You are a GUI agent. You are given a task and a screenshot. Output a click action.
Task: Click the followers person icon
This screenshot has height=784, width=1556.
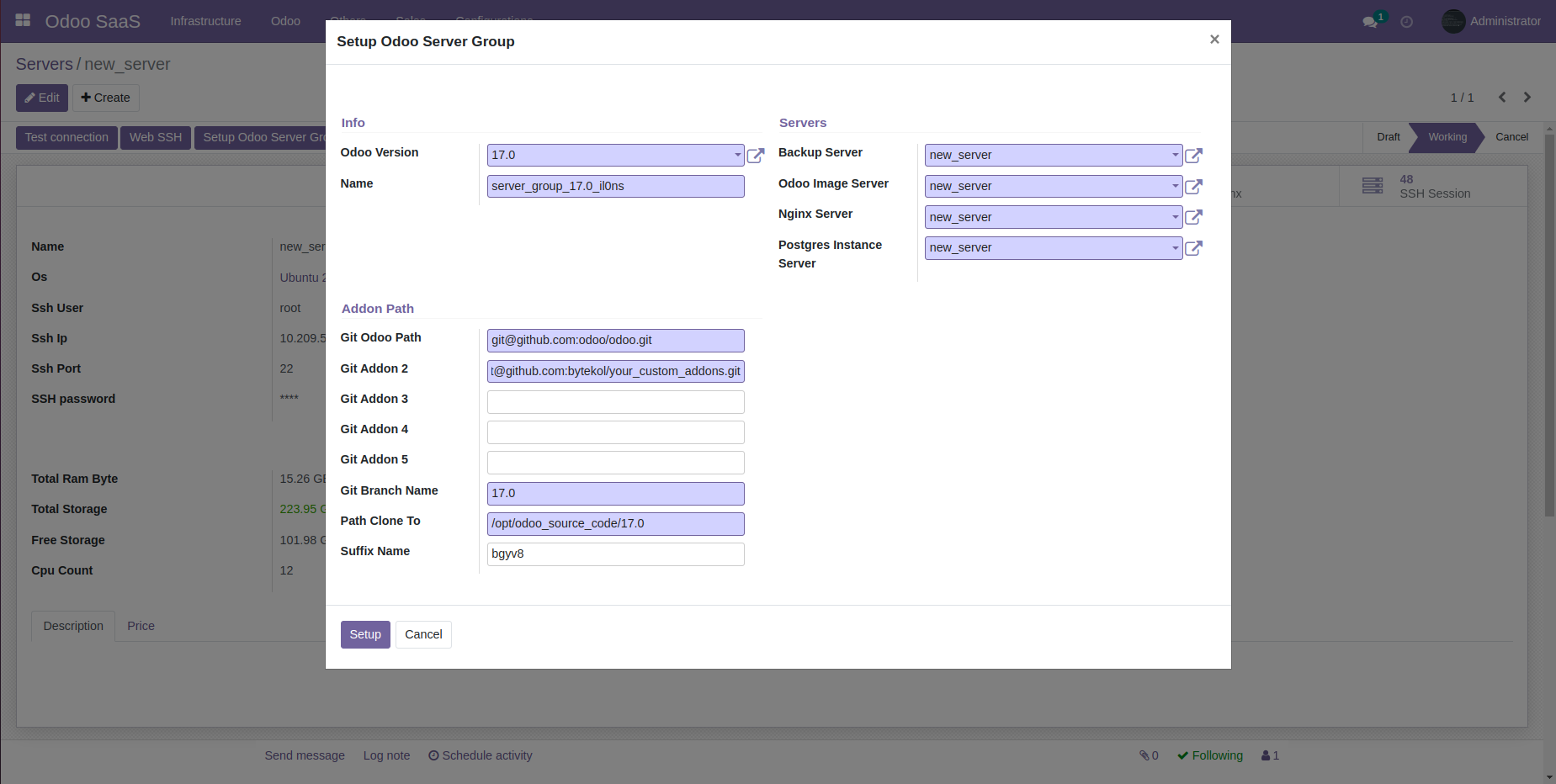click(1267, 755)
